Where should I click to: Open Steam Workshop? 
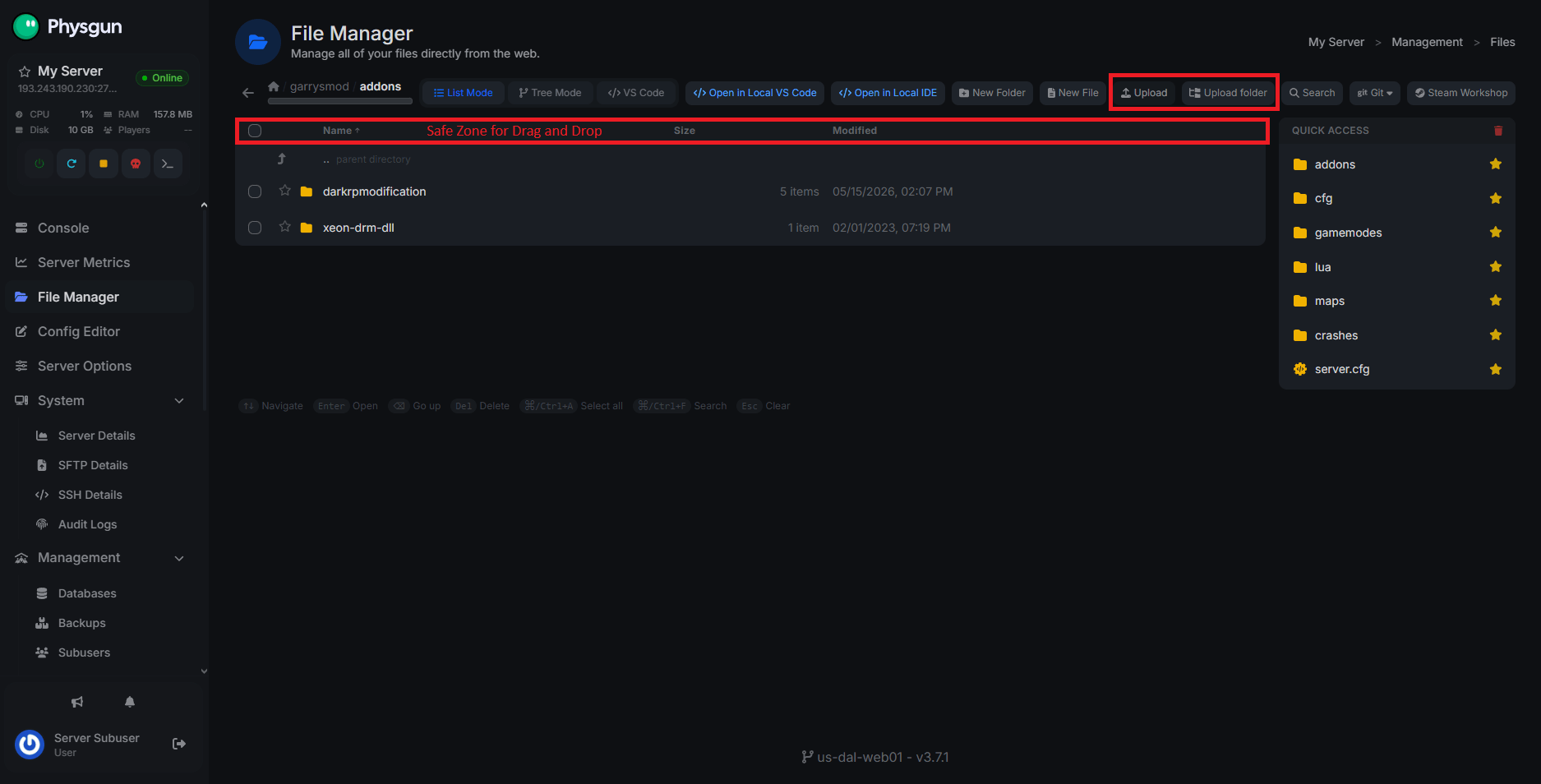click(x=1461, y=93)
